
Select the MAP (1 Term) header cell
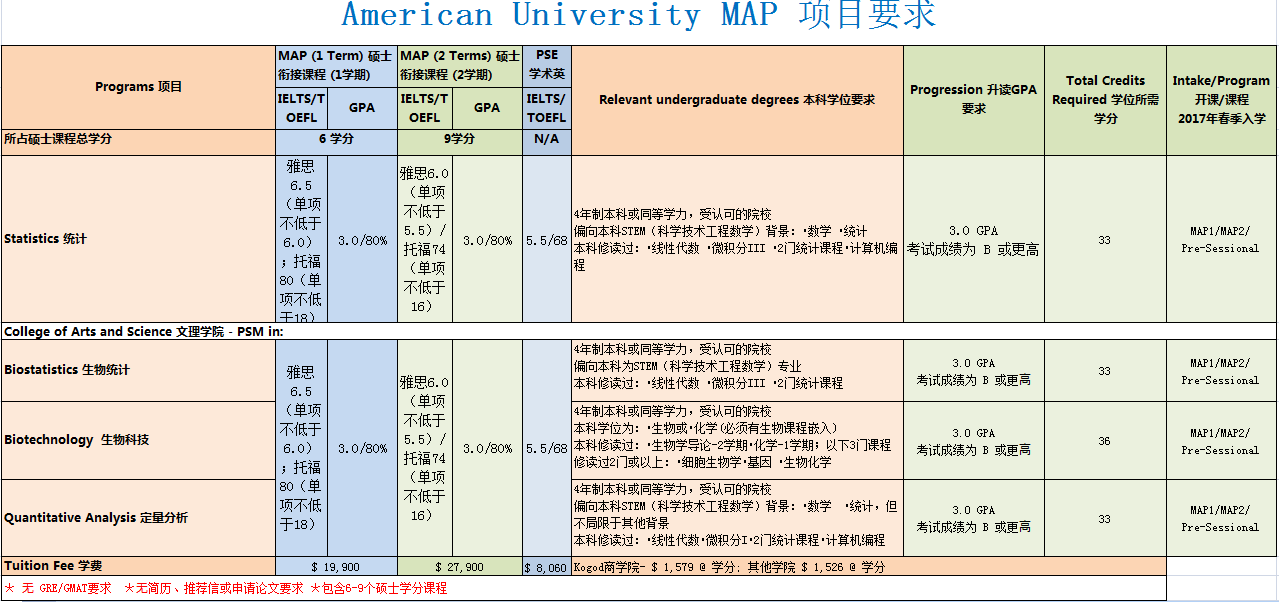(x=336, y=66)
